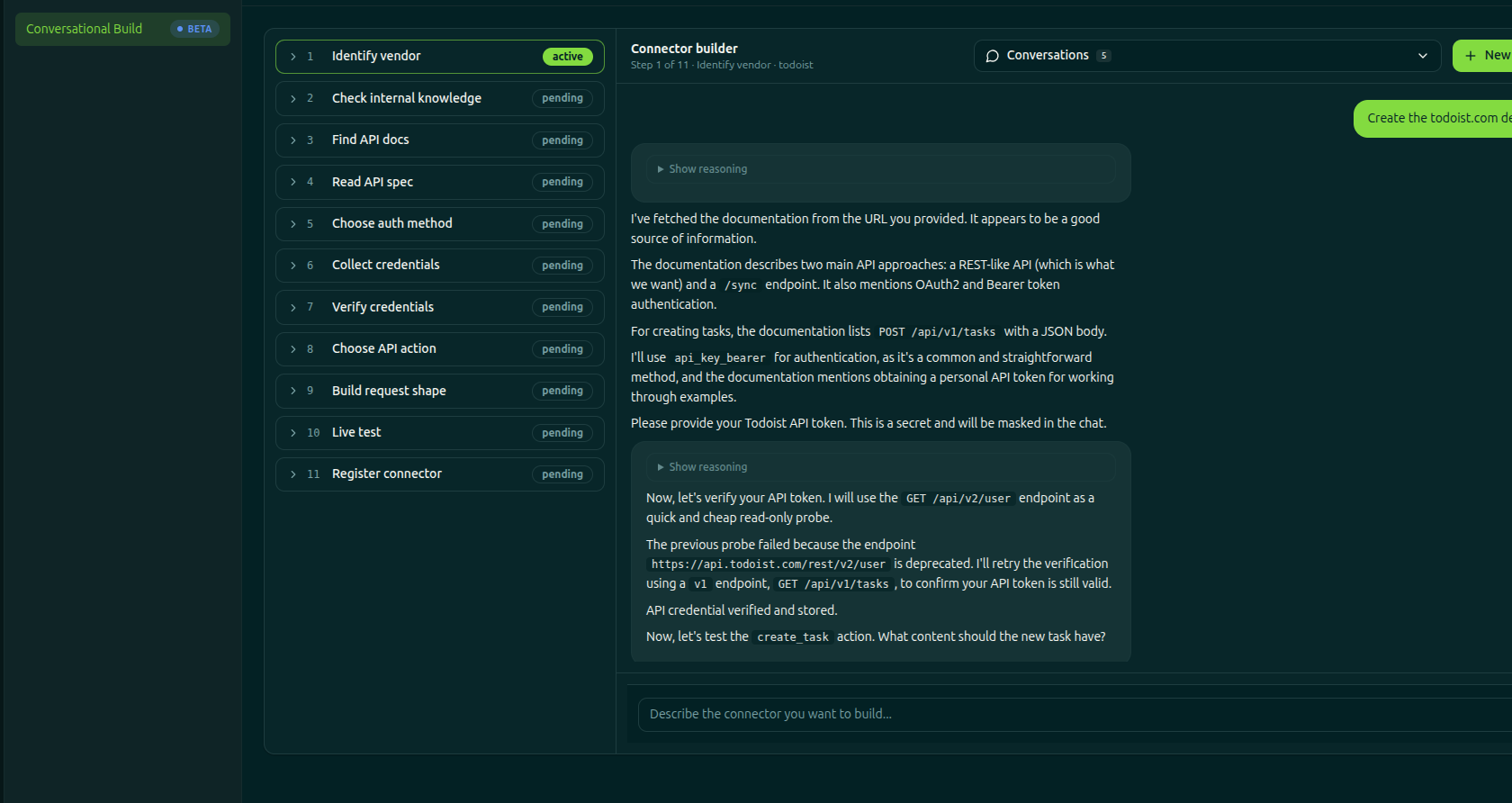Click pending badge on Register connector
This screenshot has height=803, width=1512.
[x=562, y=474]
